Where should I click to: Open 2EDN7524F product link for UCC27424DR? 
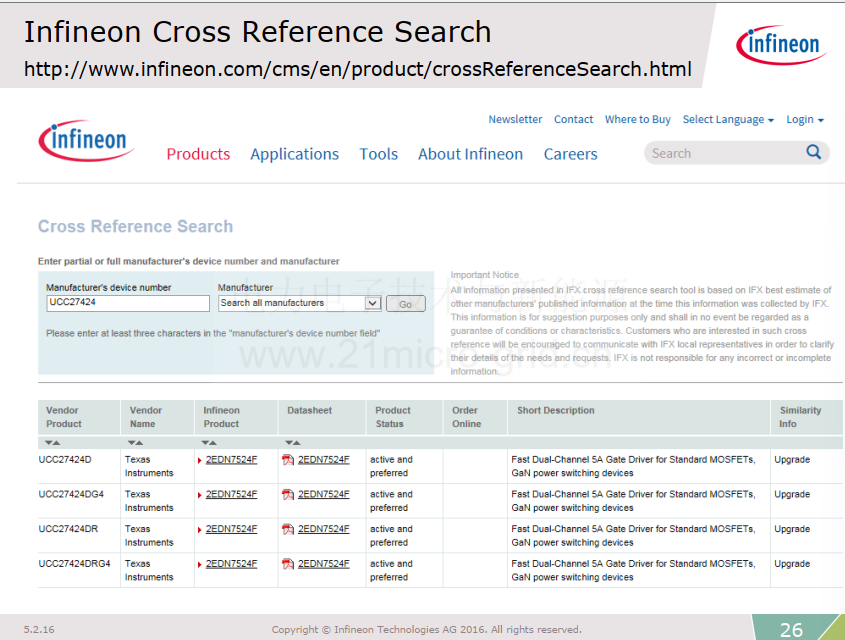coord(231,529)
